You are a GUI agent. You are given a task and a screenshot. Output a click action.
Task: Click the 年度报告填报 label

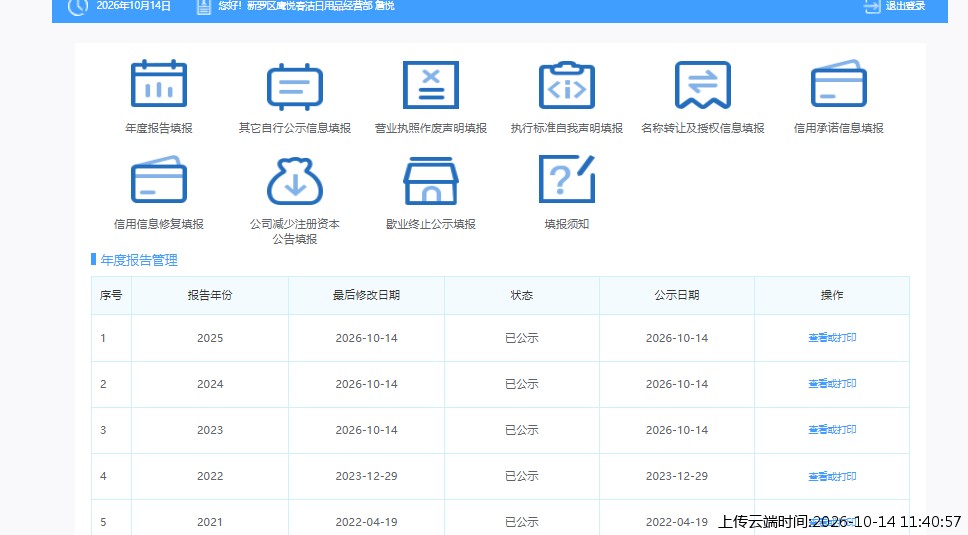pyautogui.click(x=159, y=128)
